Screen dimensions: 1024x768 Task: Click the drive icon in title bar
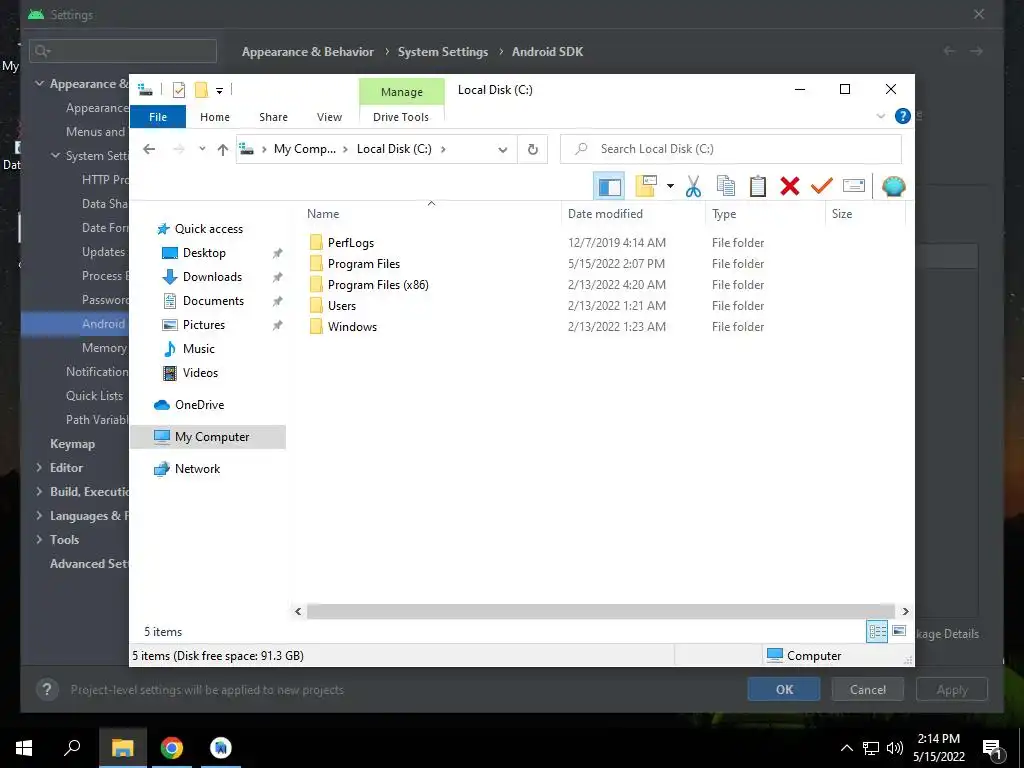click(145, 90)
